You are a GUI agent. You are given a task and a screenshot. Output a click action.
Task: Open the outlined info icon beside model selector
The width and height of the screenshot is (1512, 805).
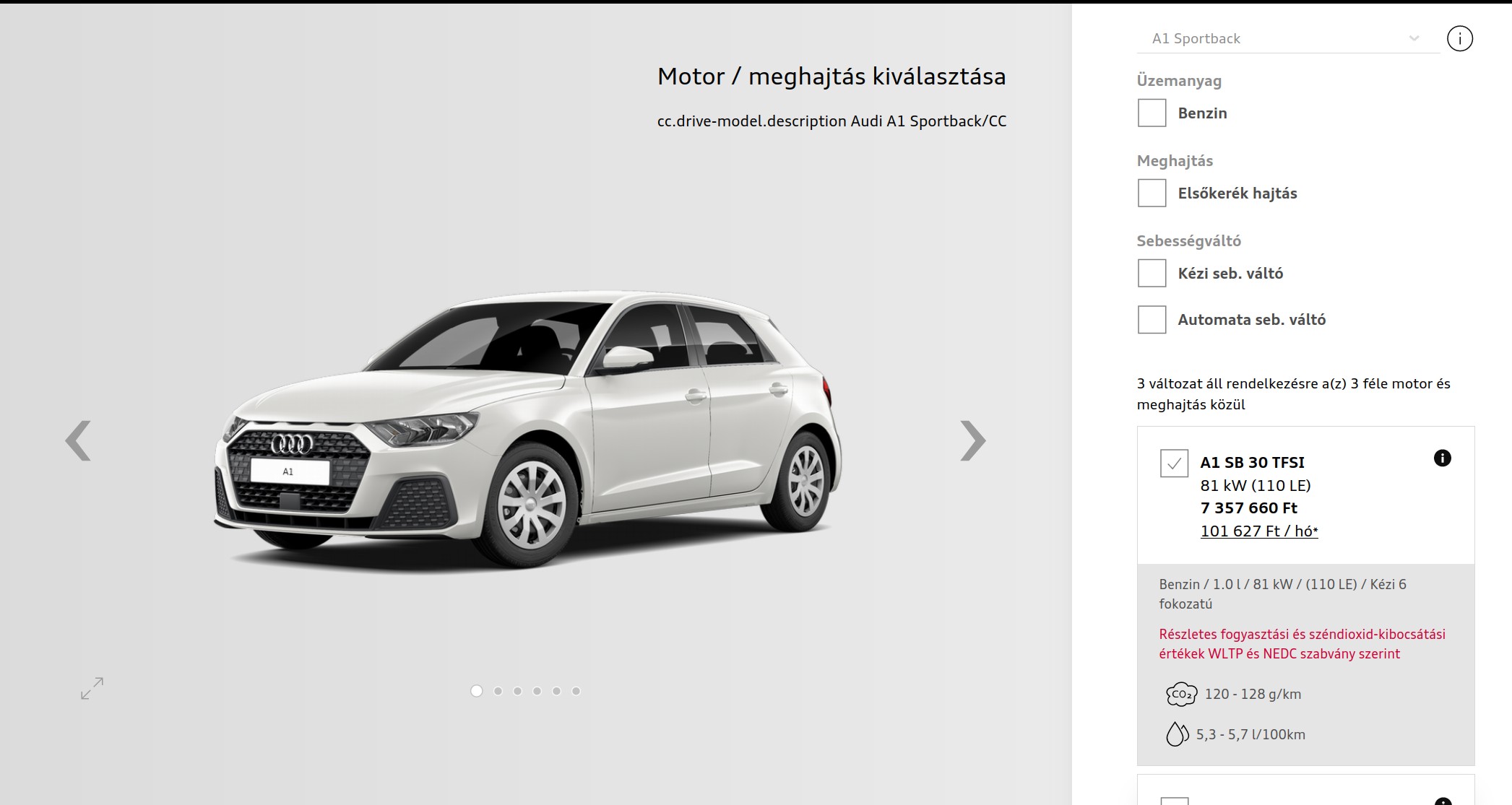pyautogui.click(x=1459, y=38)
